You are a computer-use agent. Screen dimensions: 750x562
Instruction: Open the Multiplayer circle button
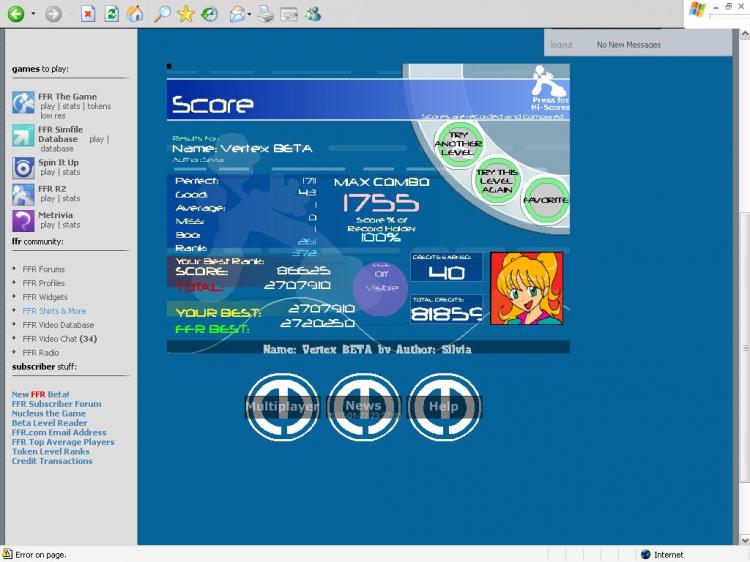click(x=282, y=407)
